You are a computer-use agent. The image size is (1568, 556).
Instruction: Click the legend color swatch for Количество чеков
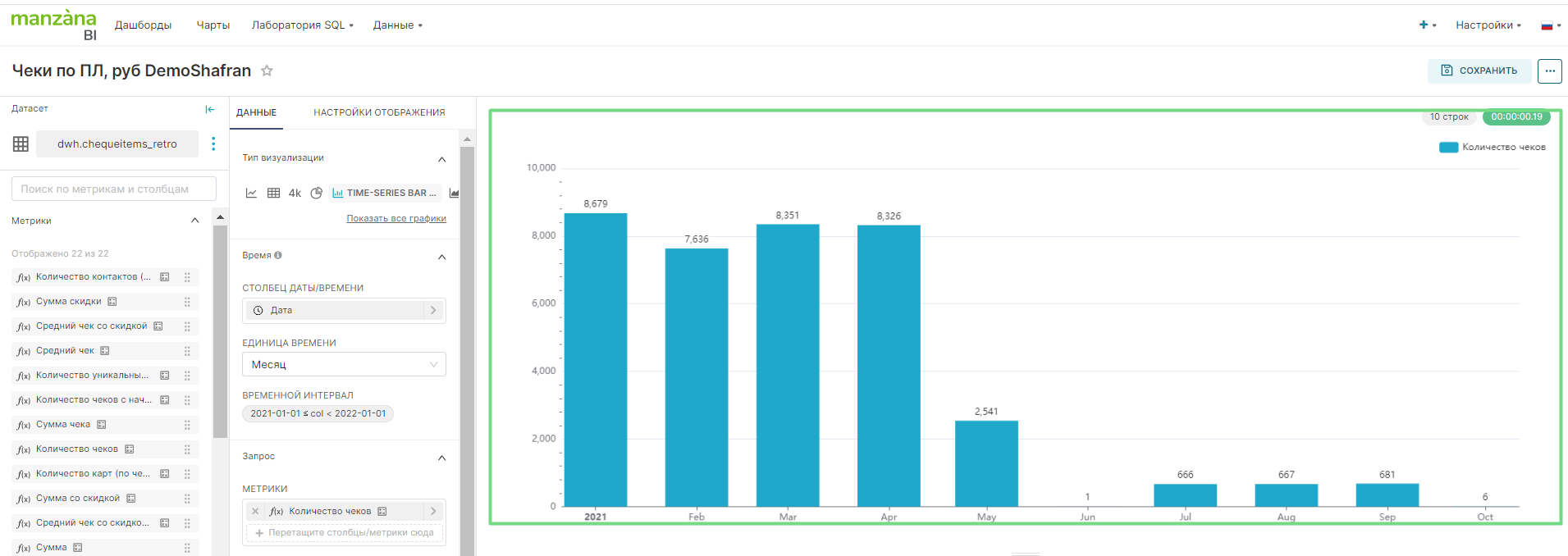1448,148
